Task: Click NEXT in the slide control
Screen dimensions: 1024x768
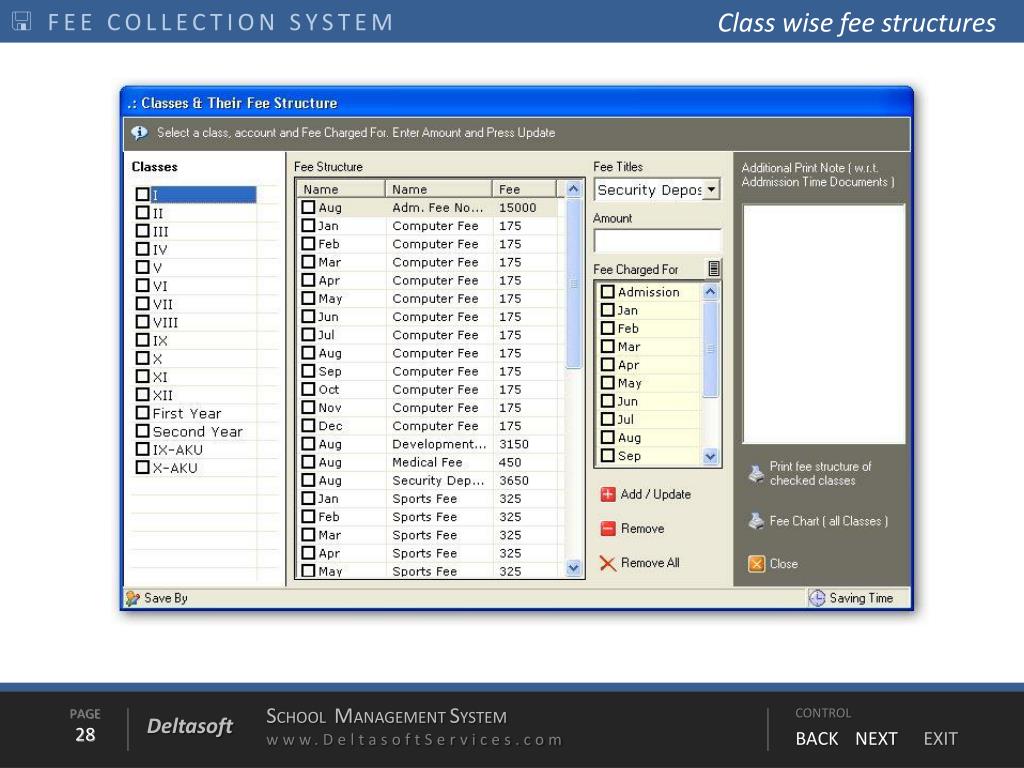Action: coord(876,739)
